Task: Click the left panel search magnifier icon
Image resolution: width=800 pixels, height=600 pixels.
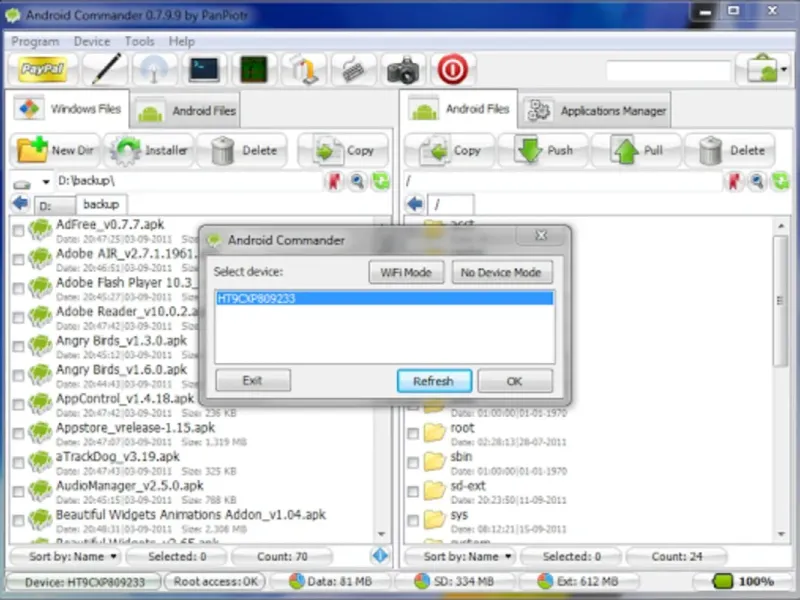Action: 357,181
